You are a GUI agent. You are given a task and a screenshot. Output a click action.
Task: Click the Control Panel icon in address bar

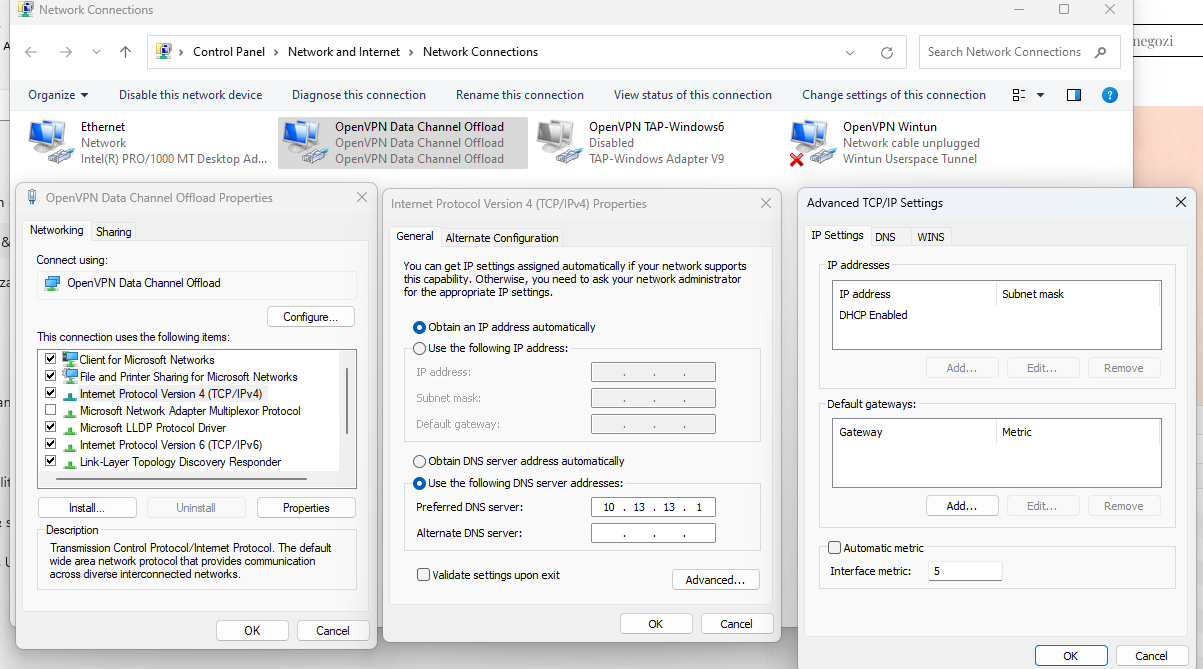coord(164,52)
